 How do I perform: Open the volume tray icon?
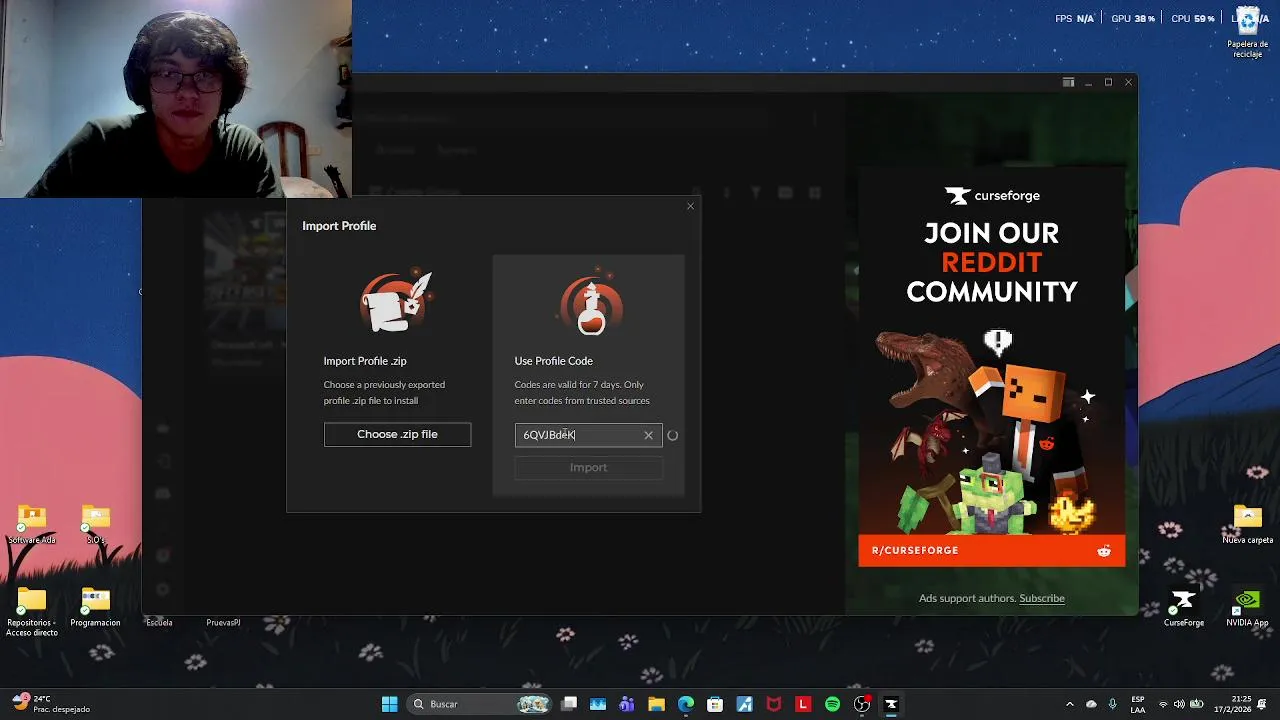click(1179, 704)
